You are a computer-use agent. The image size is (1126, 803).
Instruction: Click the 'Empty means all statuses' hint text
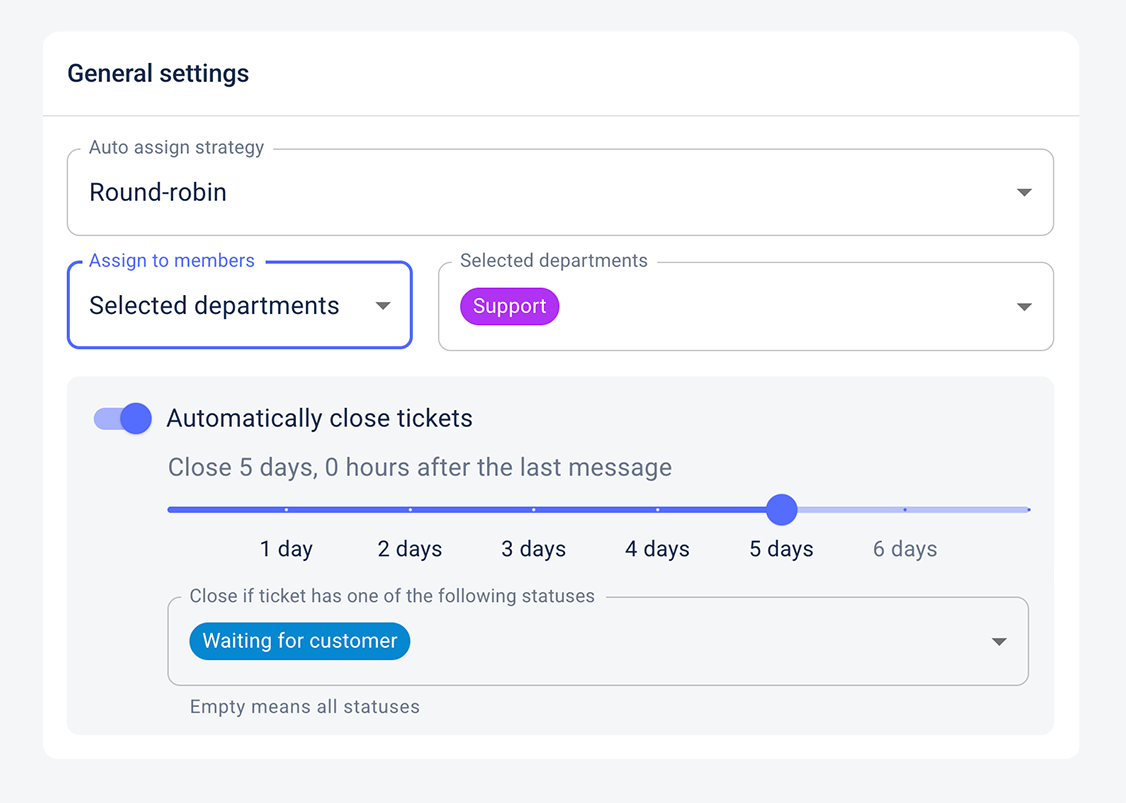pyautogui.click(x=305, y=707)
